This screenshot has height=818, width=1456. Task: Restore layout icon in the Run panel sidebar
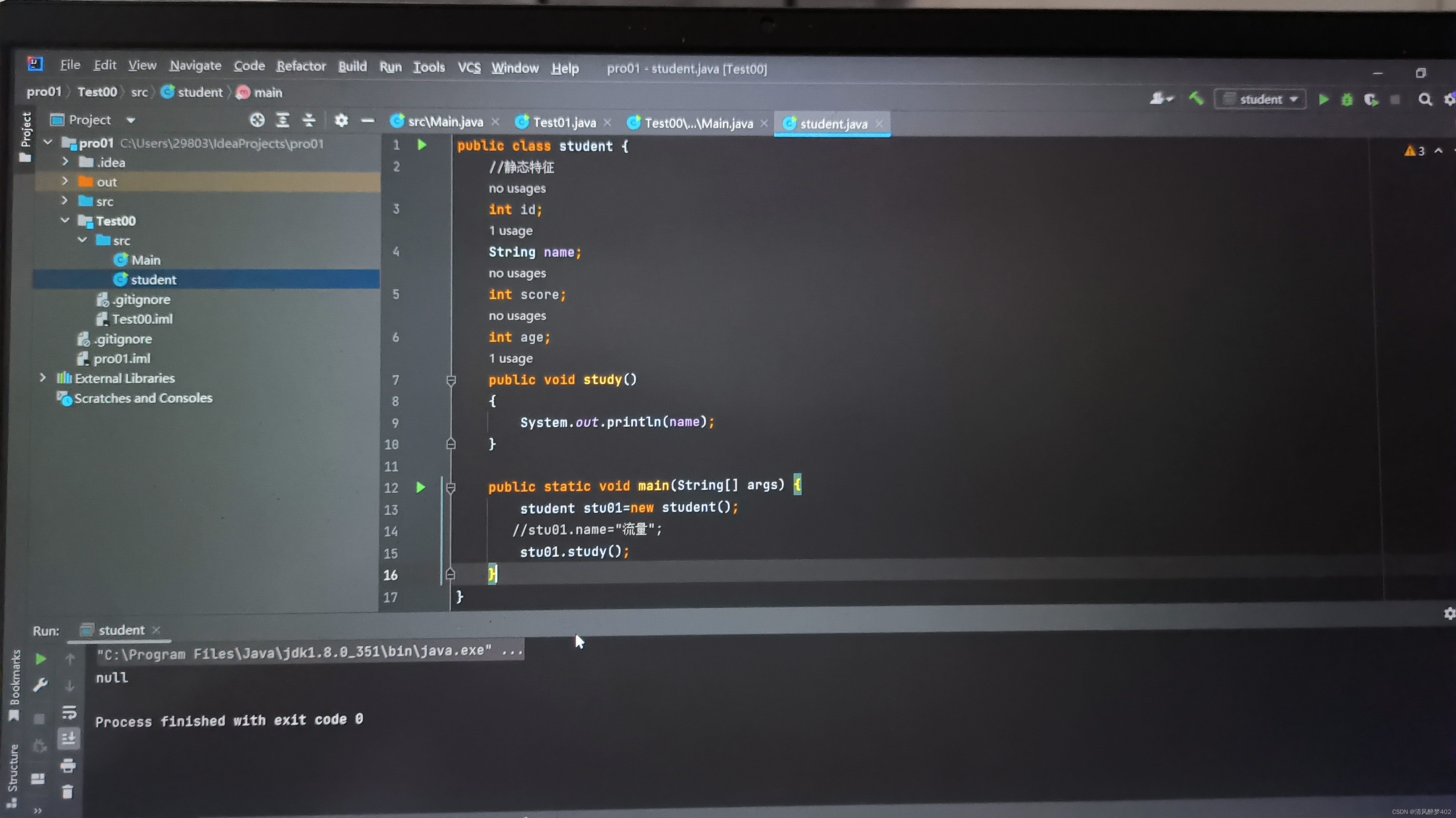(x=38, y=778)
